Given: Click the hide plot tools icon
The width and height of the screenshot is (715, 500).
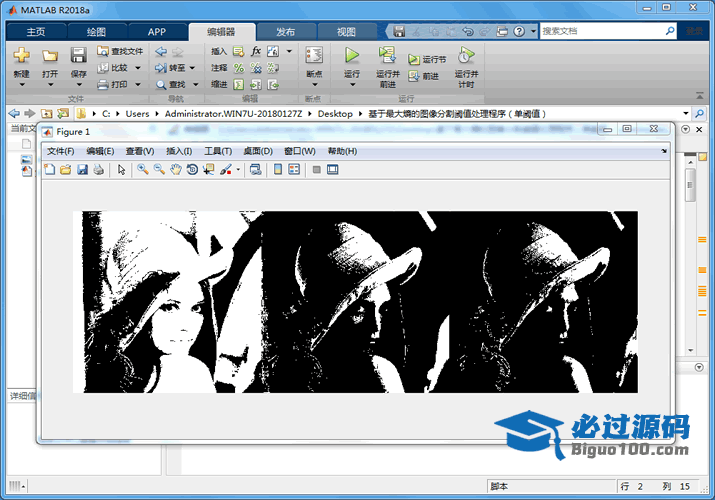Looking at the screenshot, I should 316,170.
